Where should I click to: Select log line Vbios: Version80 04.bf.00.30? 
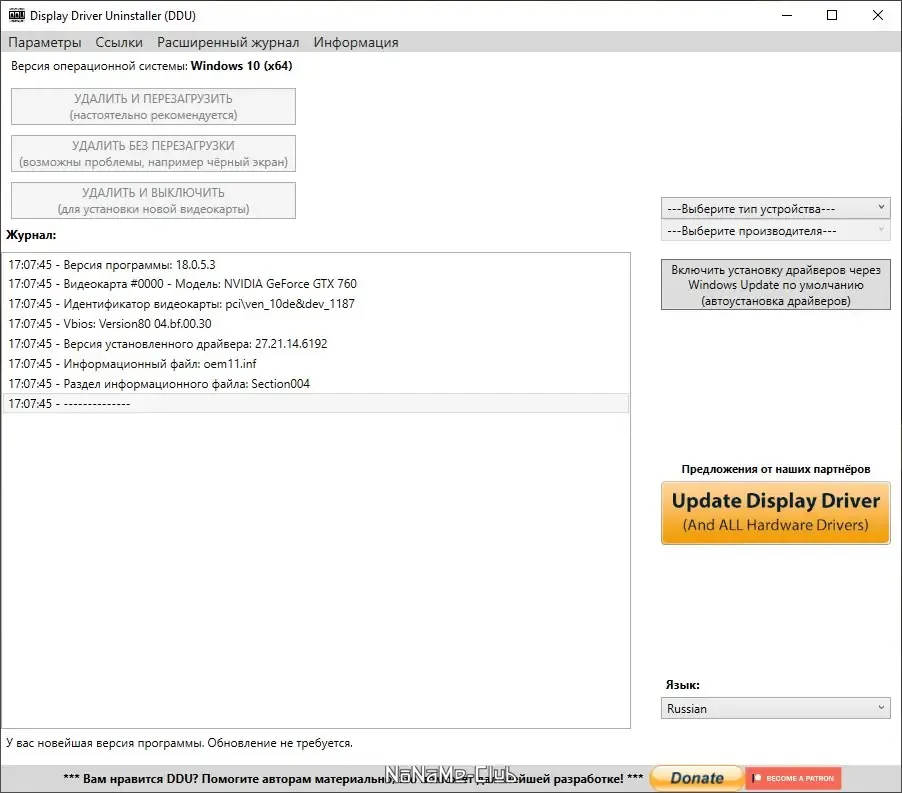pyautogui.click(x=315, y=324)
